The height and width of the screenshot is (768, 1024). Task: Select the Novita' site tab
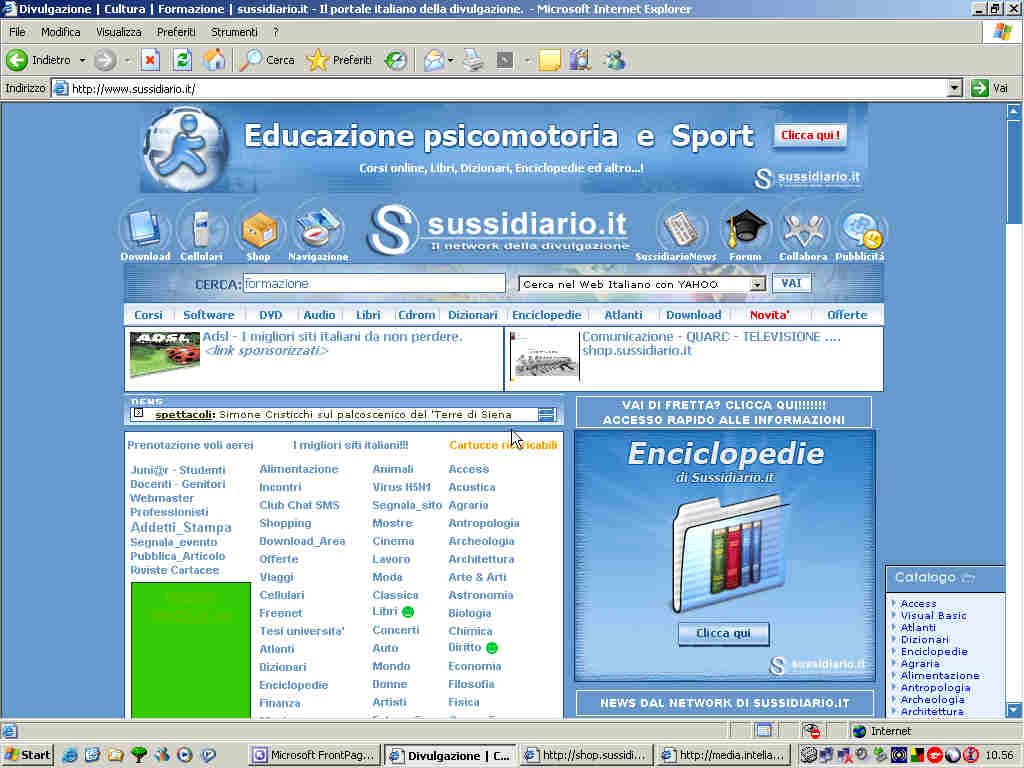click(769, 315)
